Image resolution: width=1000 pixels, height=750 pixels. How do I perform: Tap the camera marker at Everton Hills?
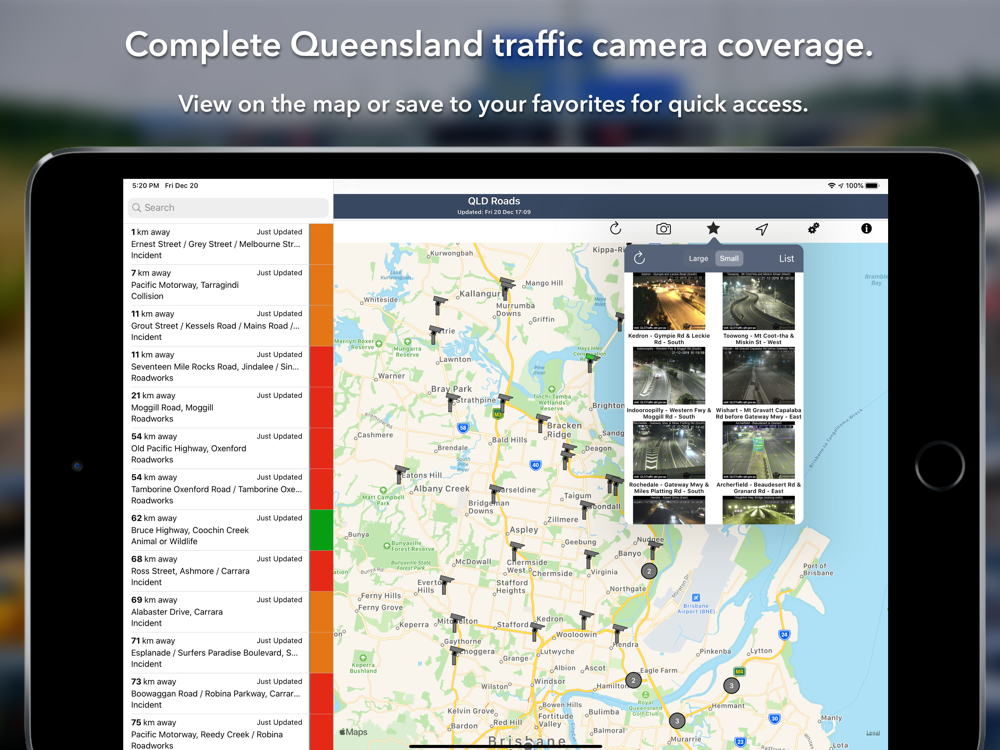[446, 584]
